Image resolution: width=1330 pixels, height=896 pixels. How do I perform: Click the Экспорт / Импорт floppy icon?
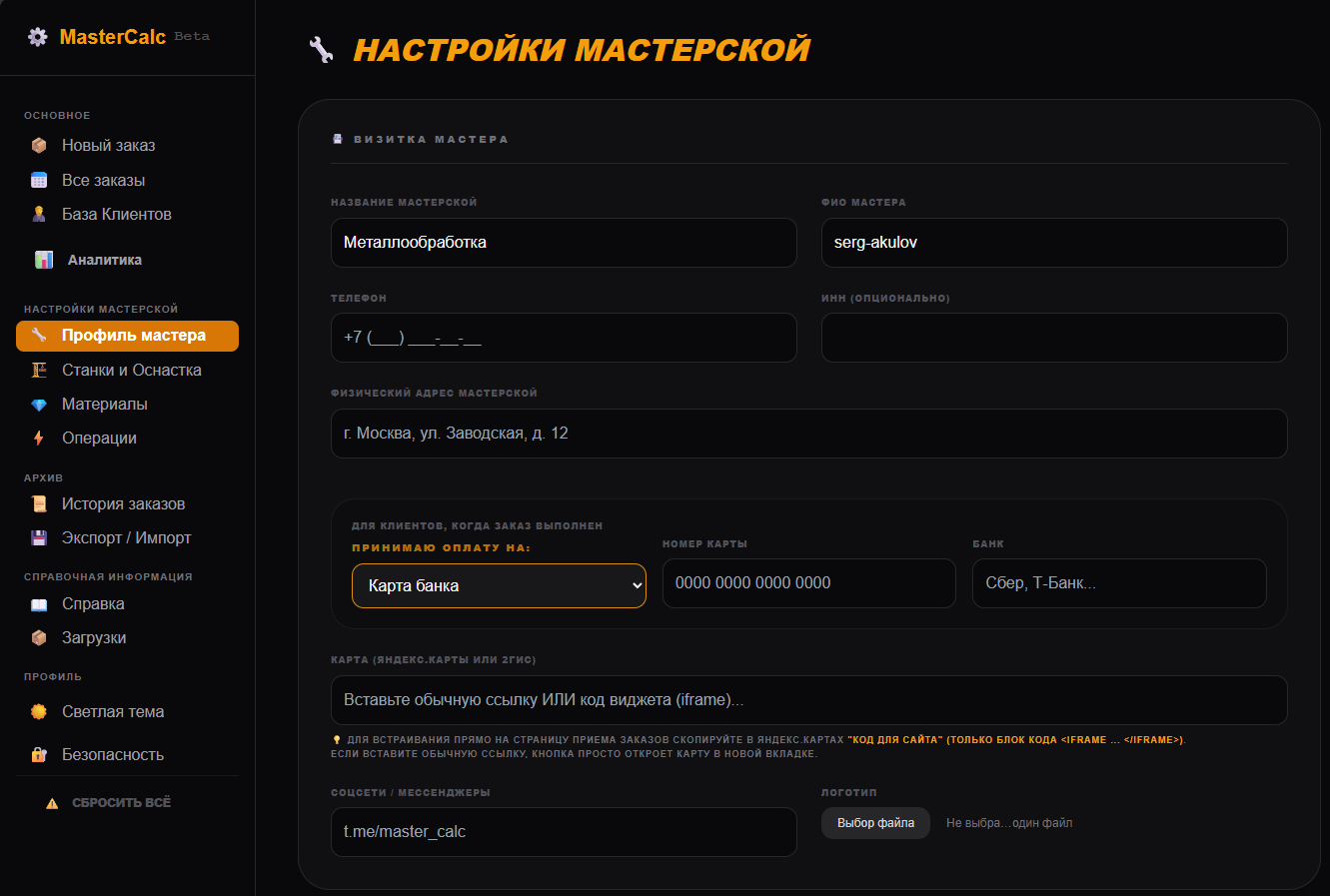(37, 536)
